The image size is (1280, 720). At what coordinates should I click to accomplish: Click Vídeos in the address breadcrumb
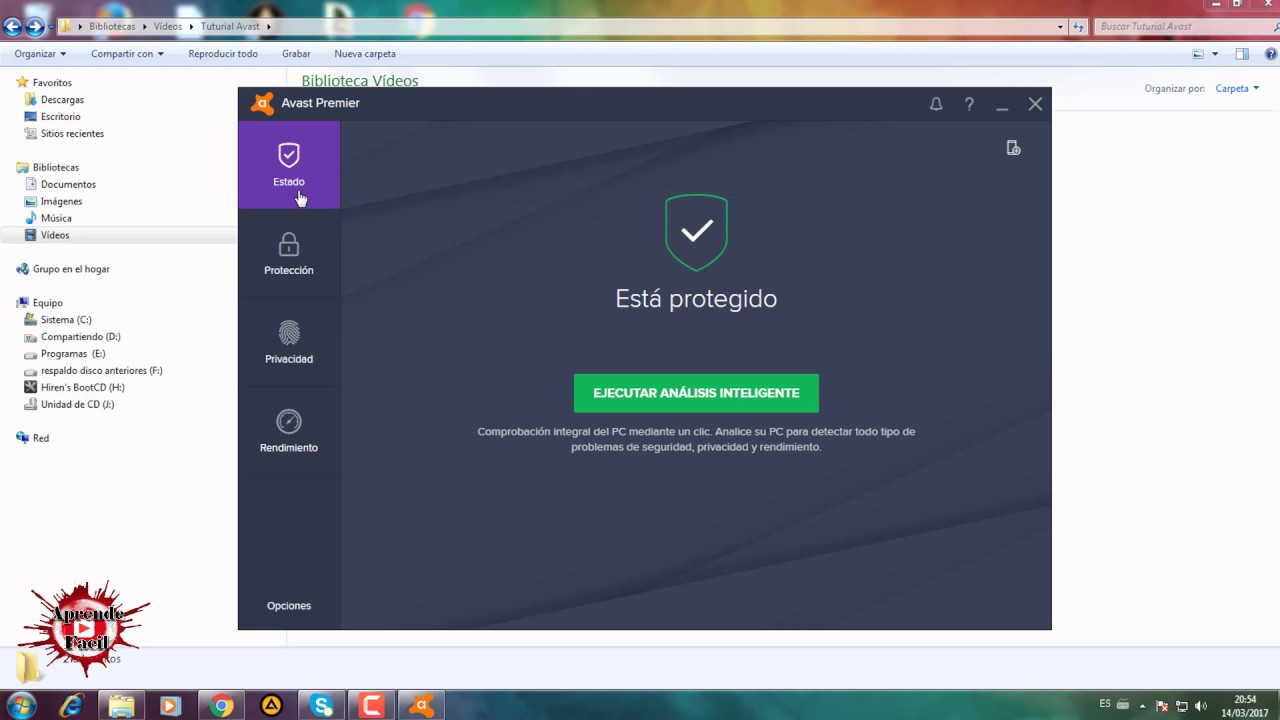coord(167,27)
